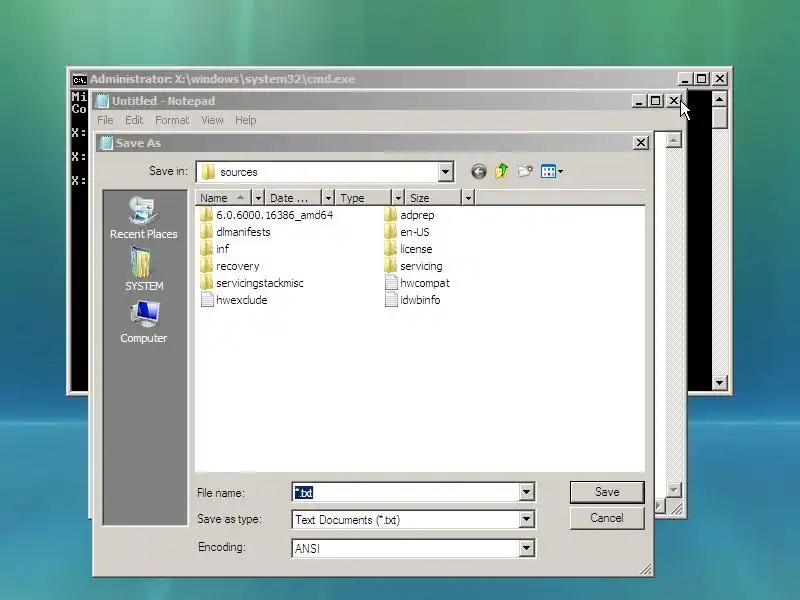
Task: Close the Save As dialog
Action: click(641, 143)
